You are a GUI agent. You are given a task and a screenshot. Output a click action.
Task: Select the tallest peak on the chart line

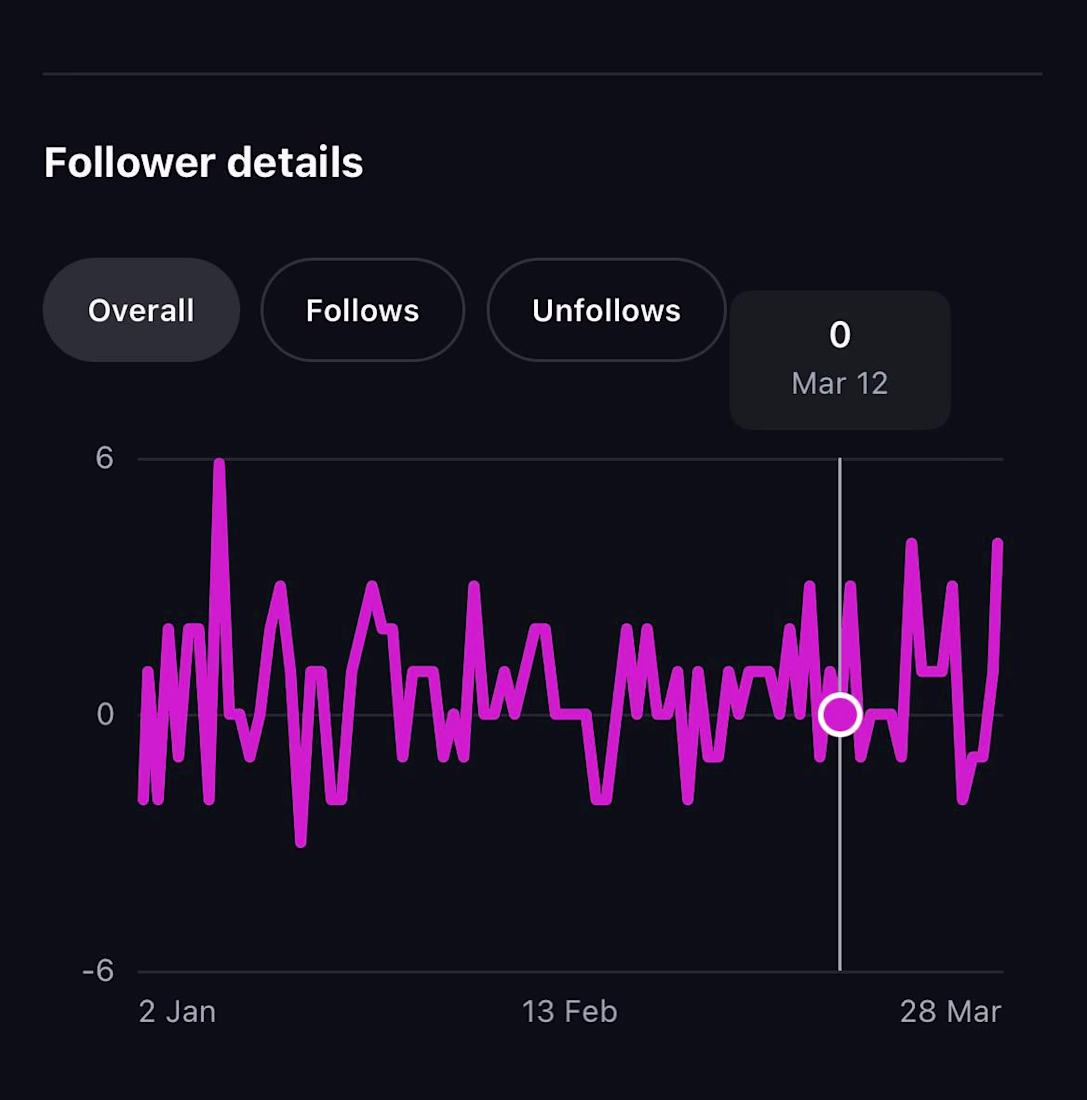pyautogui.click(x=219, y=464)
